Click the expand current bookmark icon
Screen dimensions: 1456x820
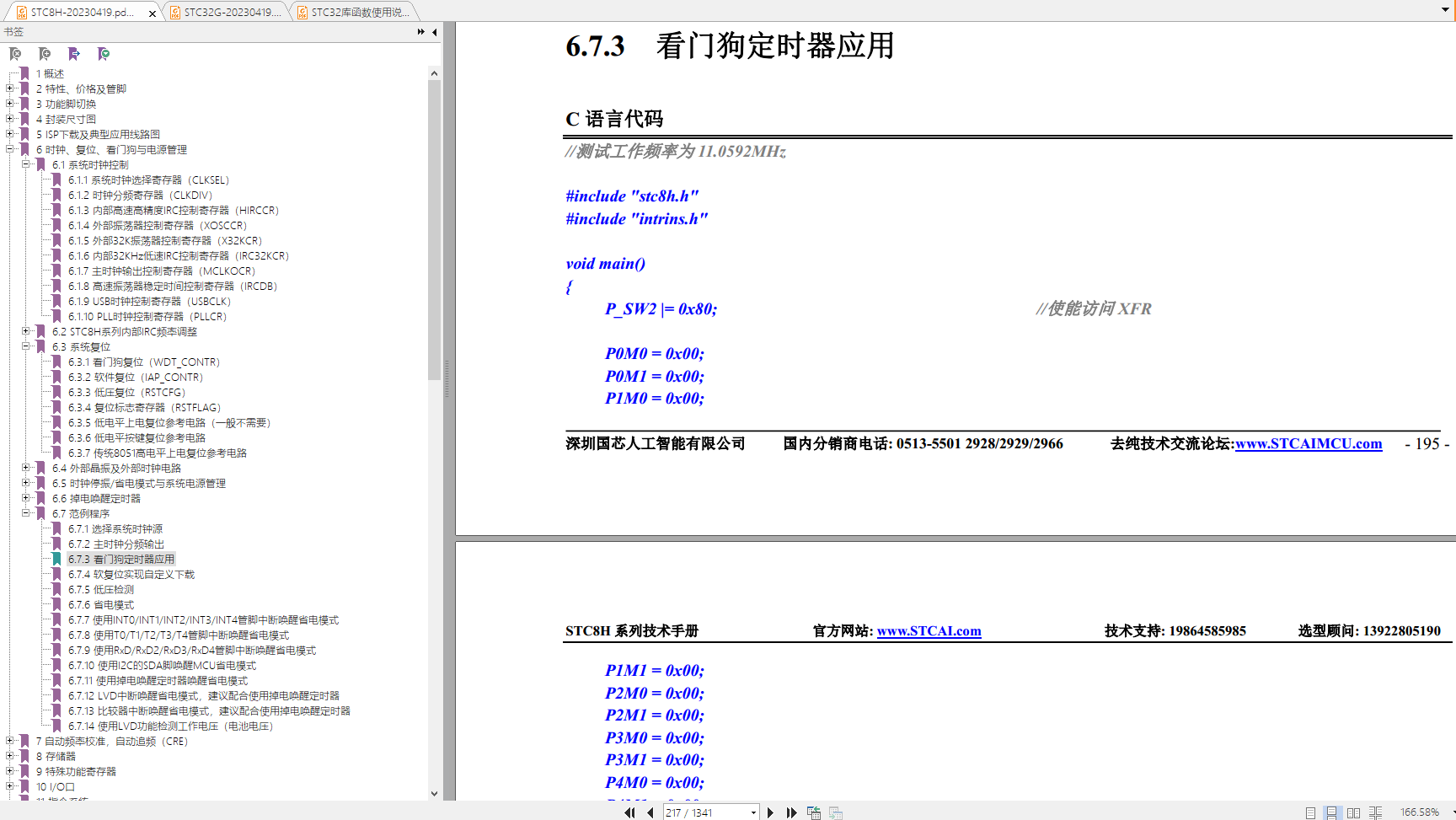point(104,54)
